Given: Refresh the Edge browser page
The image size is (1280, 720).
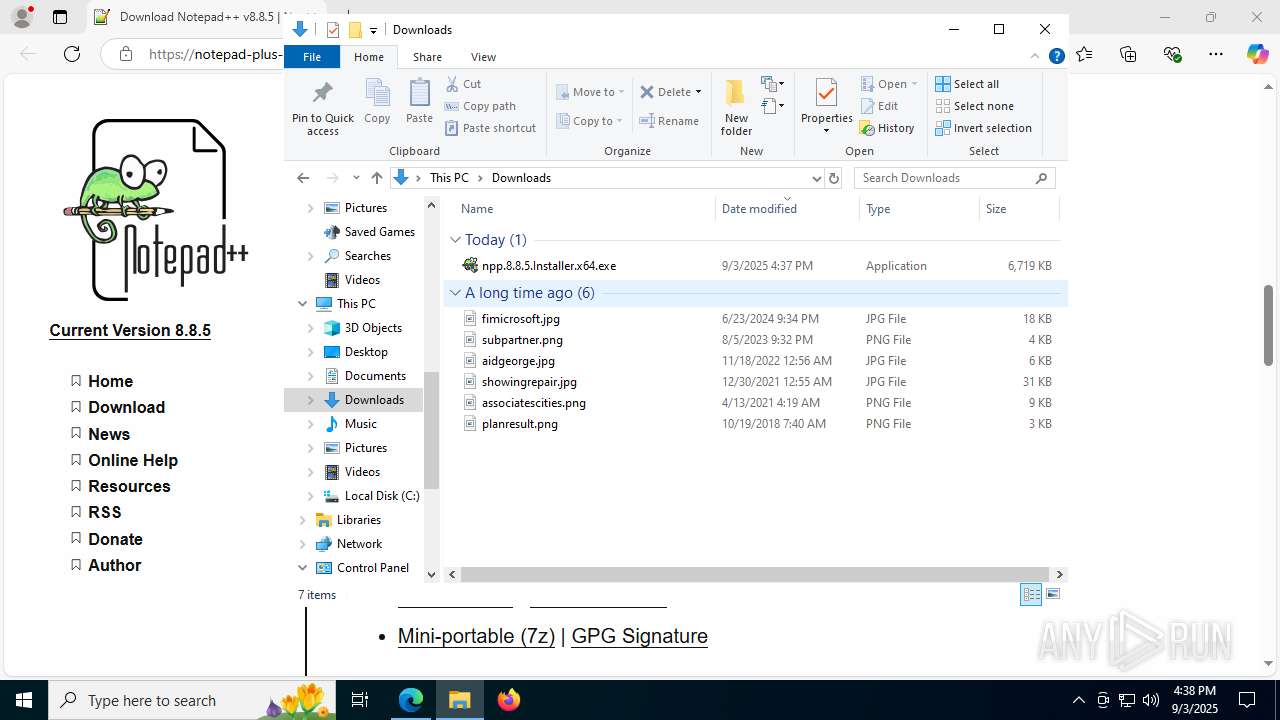Looking at the screenshot, I should pos(72,54).
